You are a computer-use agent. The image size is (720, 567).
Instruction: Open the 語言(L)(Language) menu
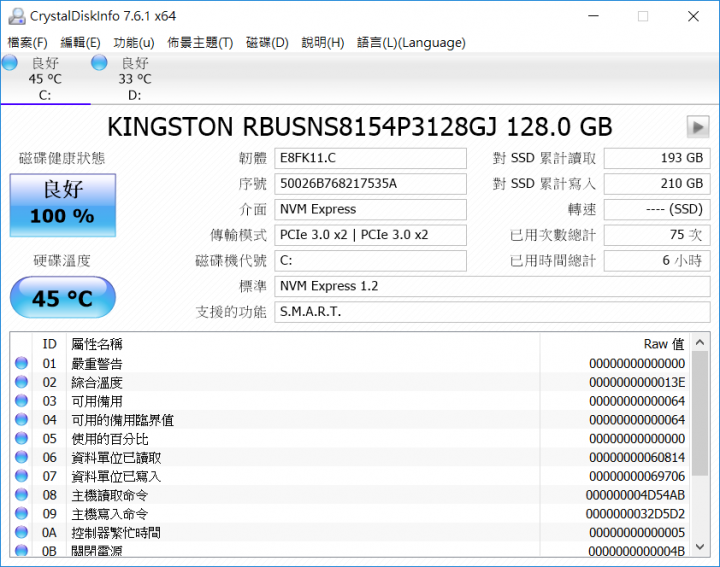pos(411,43)
